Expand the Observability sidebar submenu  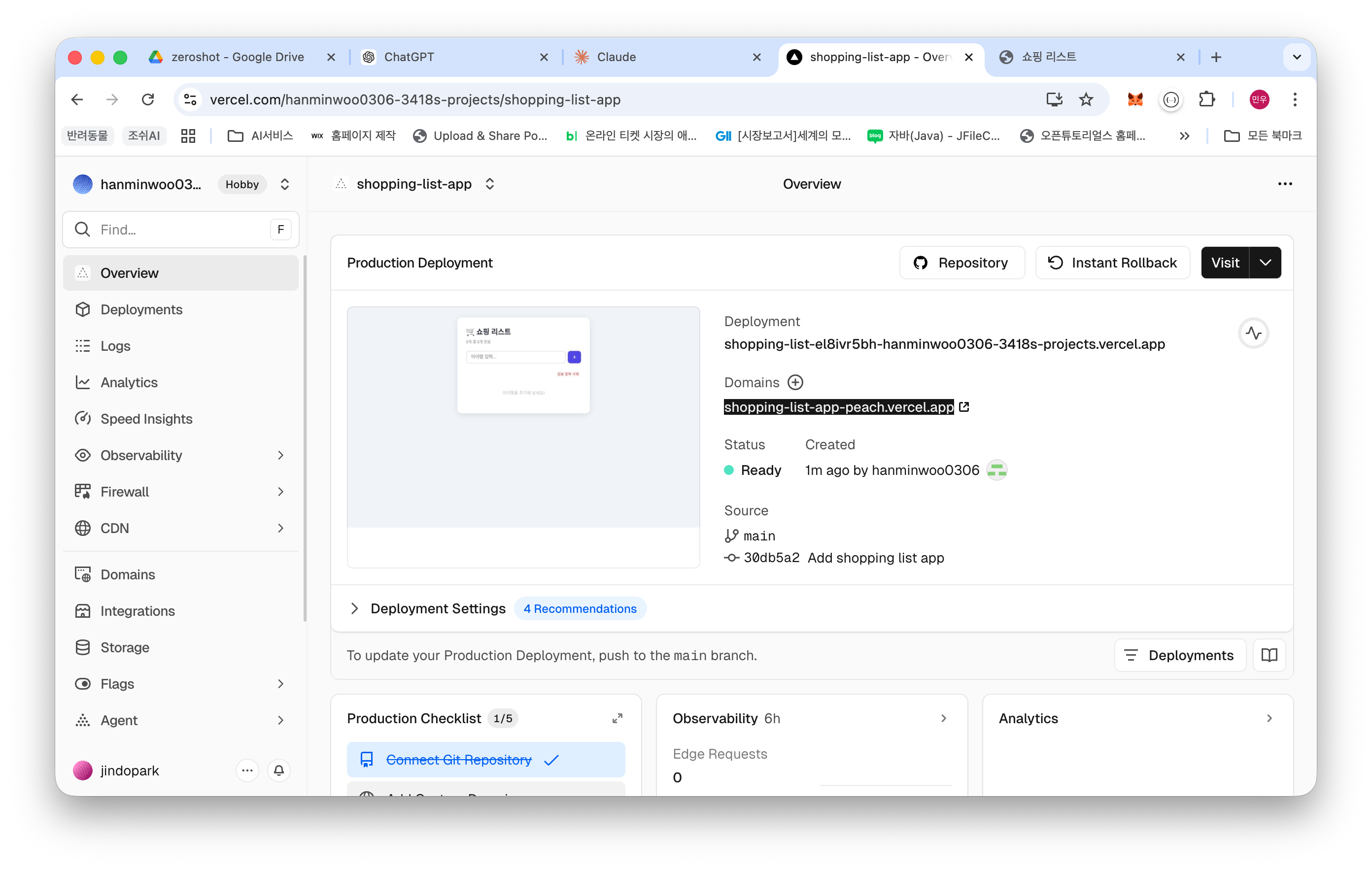point(280,455)
